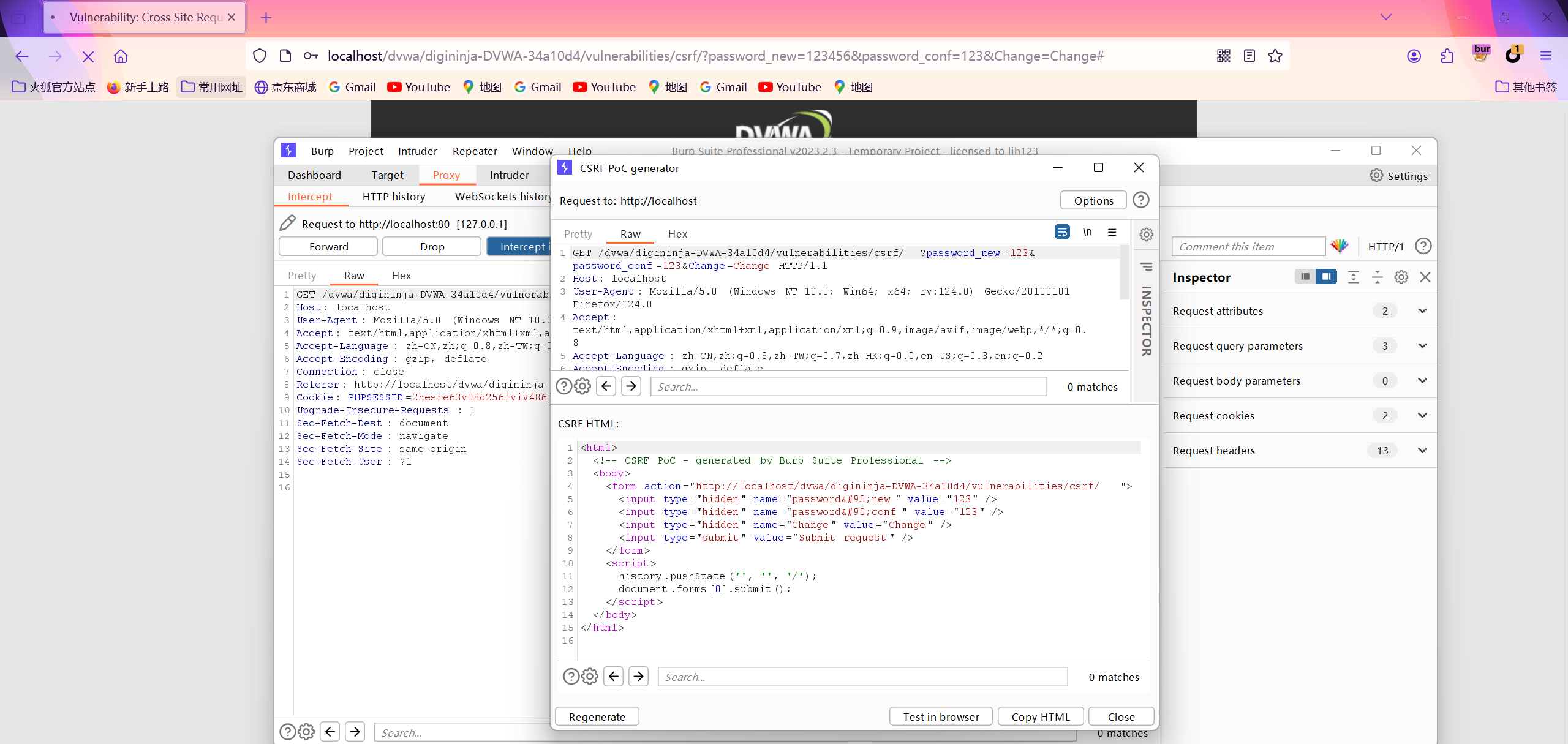Open the Project menu
Screen dimensions: 1568x744
point(366,151)
